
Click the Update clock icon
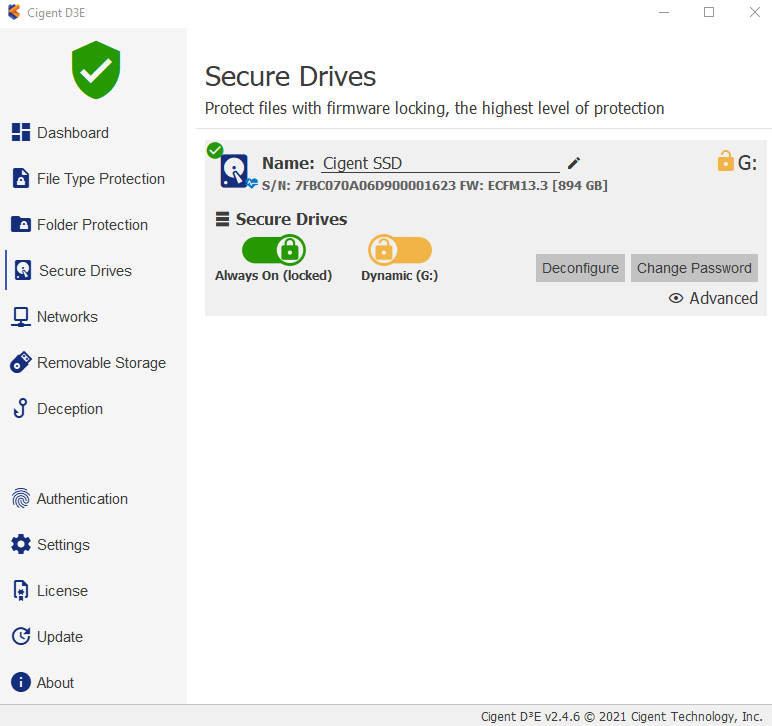pos(21,636)
